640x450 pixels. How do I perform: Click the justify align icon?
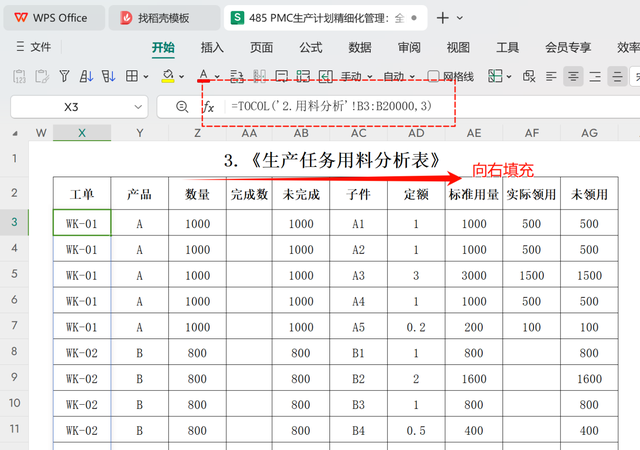(617, 76)
